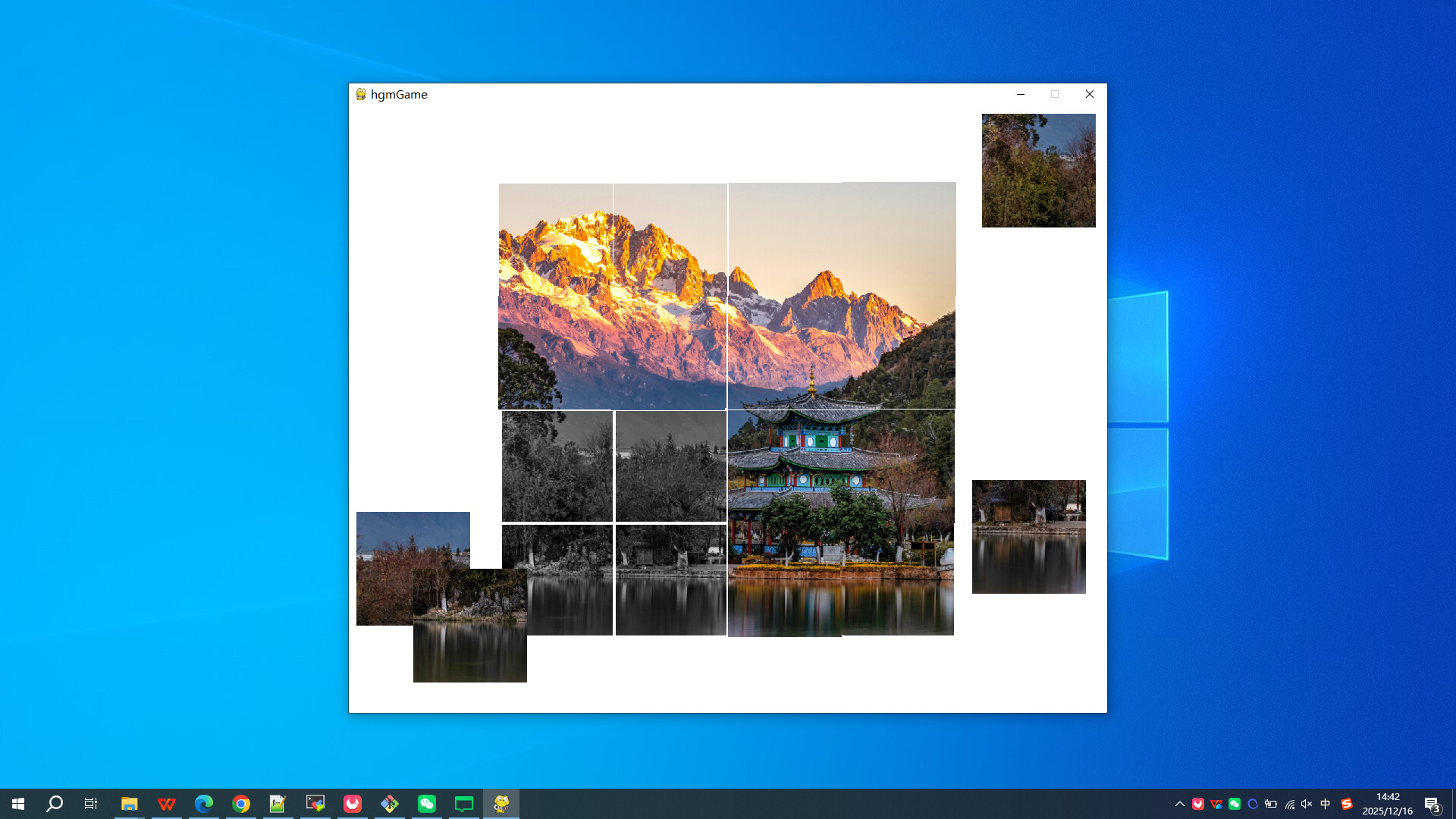This screenshot has width=1456, height=819.
Task: Open Windows Search
Action: click(53, 803)
